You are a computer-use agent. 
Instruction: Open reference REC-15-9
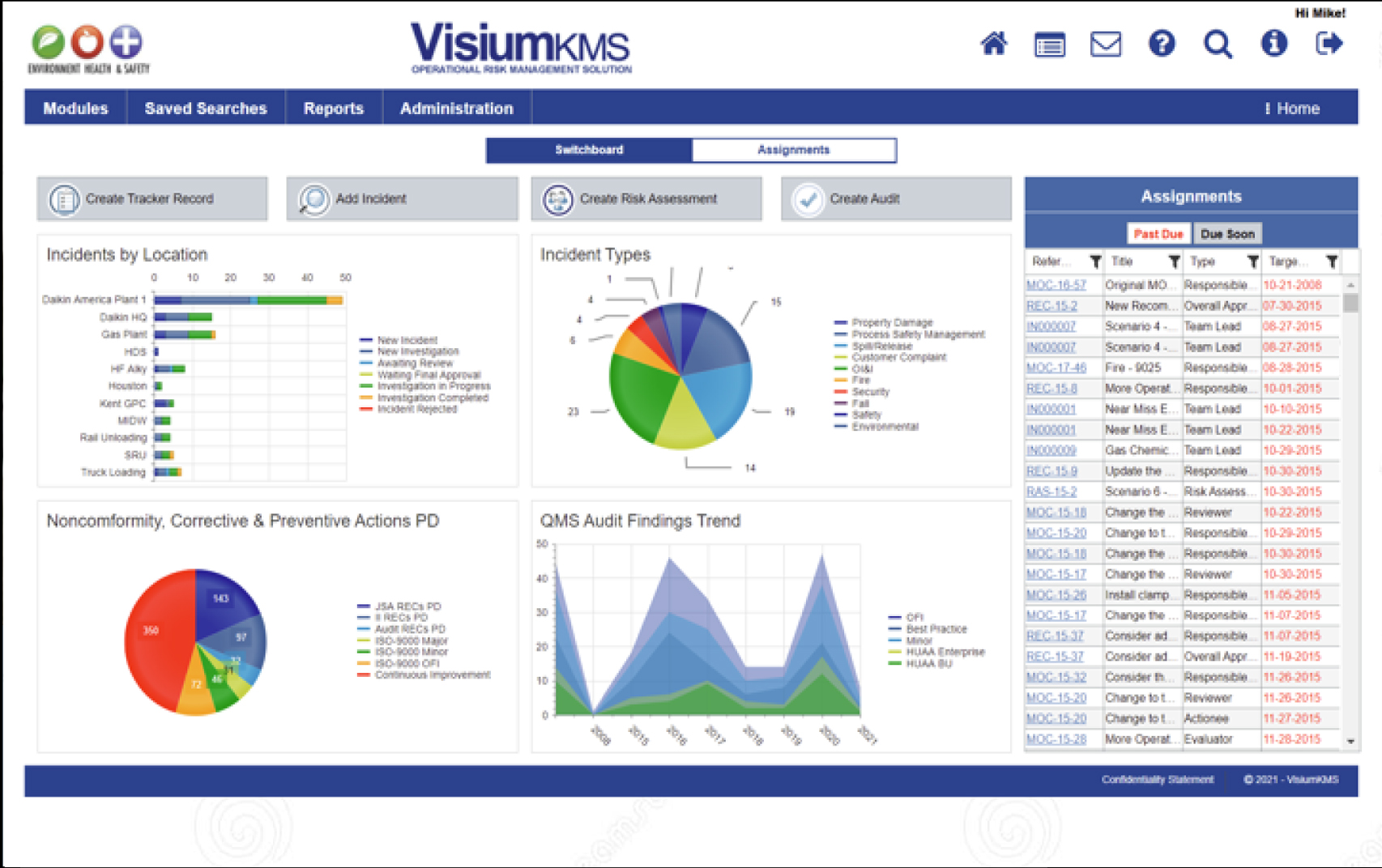[x=1051, y=471]
